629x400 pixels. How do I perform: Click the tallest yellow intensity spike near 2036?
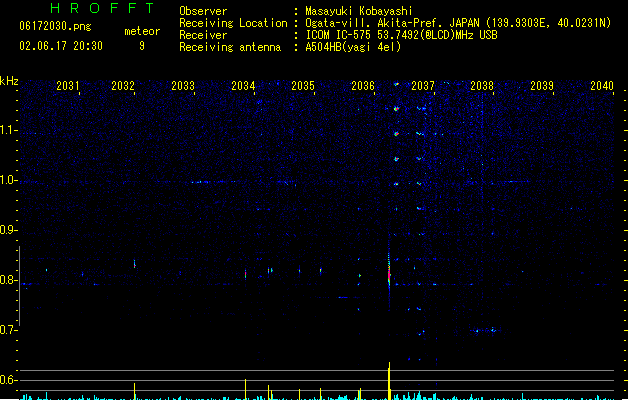click(389, 381)
